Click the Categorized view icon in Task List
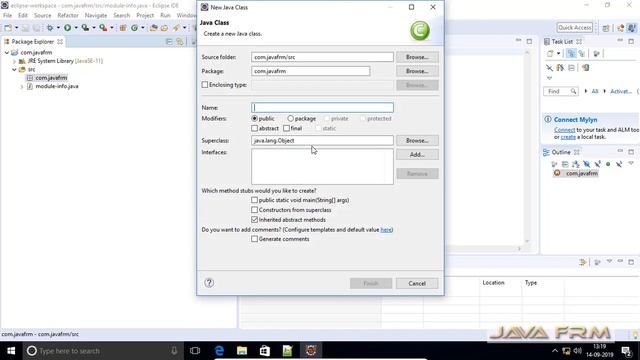This screenshot has height=360, width=640. [571, 53]
